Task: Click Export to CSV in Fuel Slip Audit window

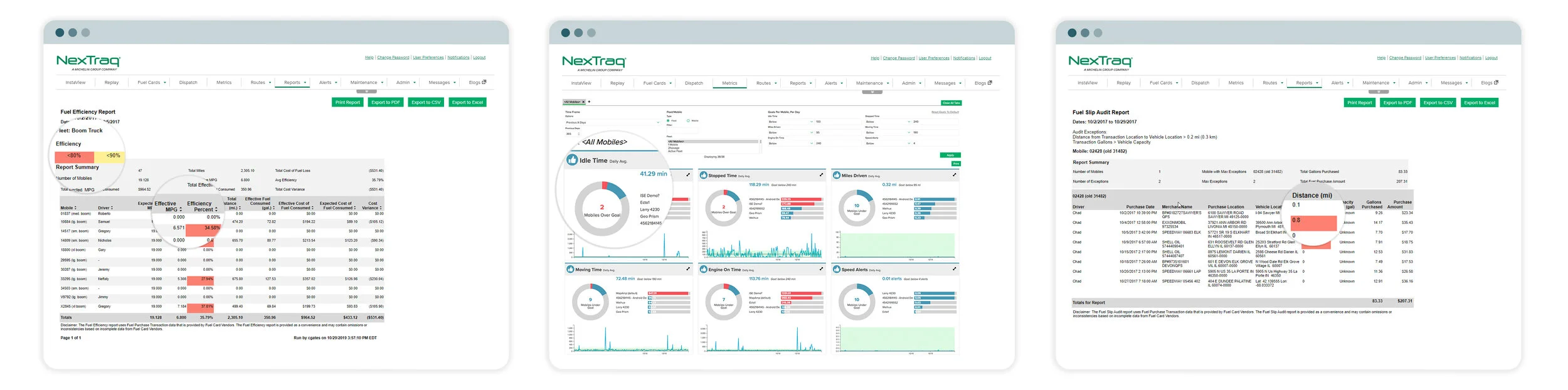Action: [x=1438, y=103]
